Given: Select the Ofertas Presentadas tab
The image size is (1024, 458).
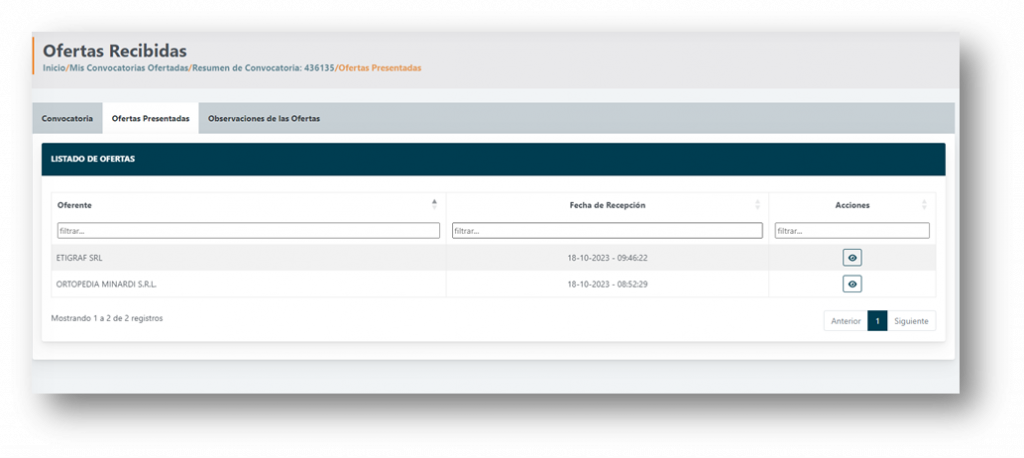Looking at the screenshot, I should coord(151,119).
